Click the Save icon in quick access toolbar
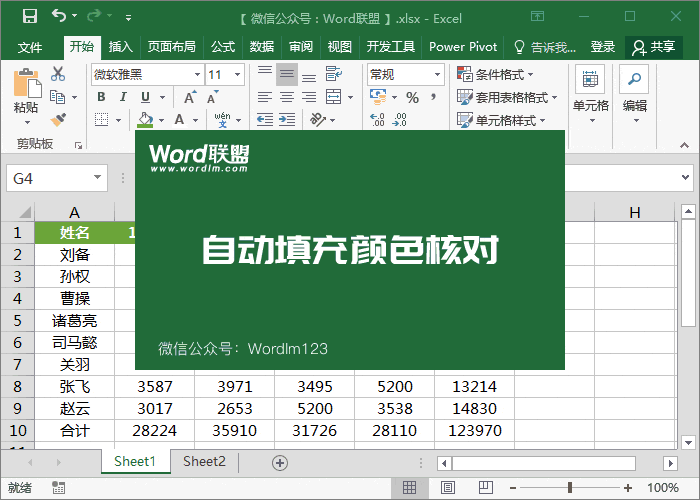The height and width of the screenshot is (500, 700). coord(30,17)
